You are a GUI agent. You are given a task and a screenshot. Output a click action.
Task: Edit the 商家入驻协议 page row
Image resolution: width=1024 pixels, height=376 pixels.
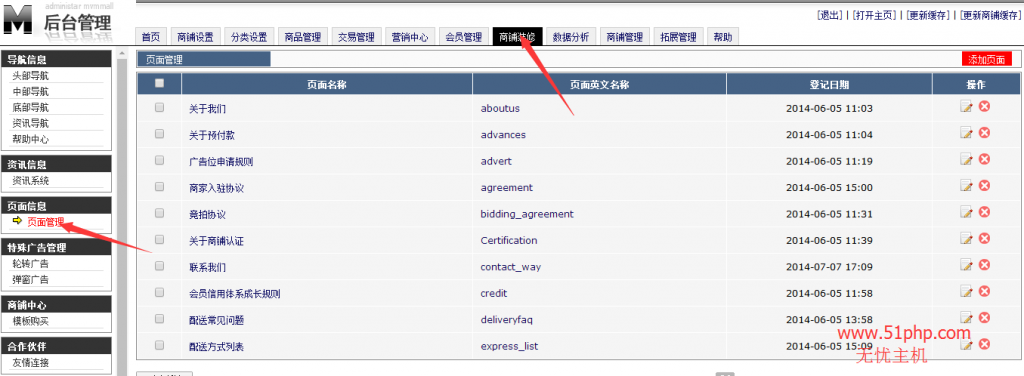pos(967,186)
